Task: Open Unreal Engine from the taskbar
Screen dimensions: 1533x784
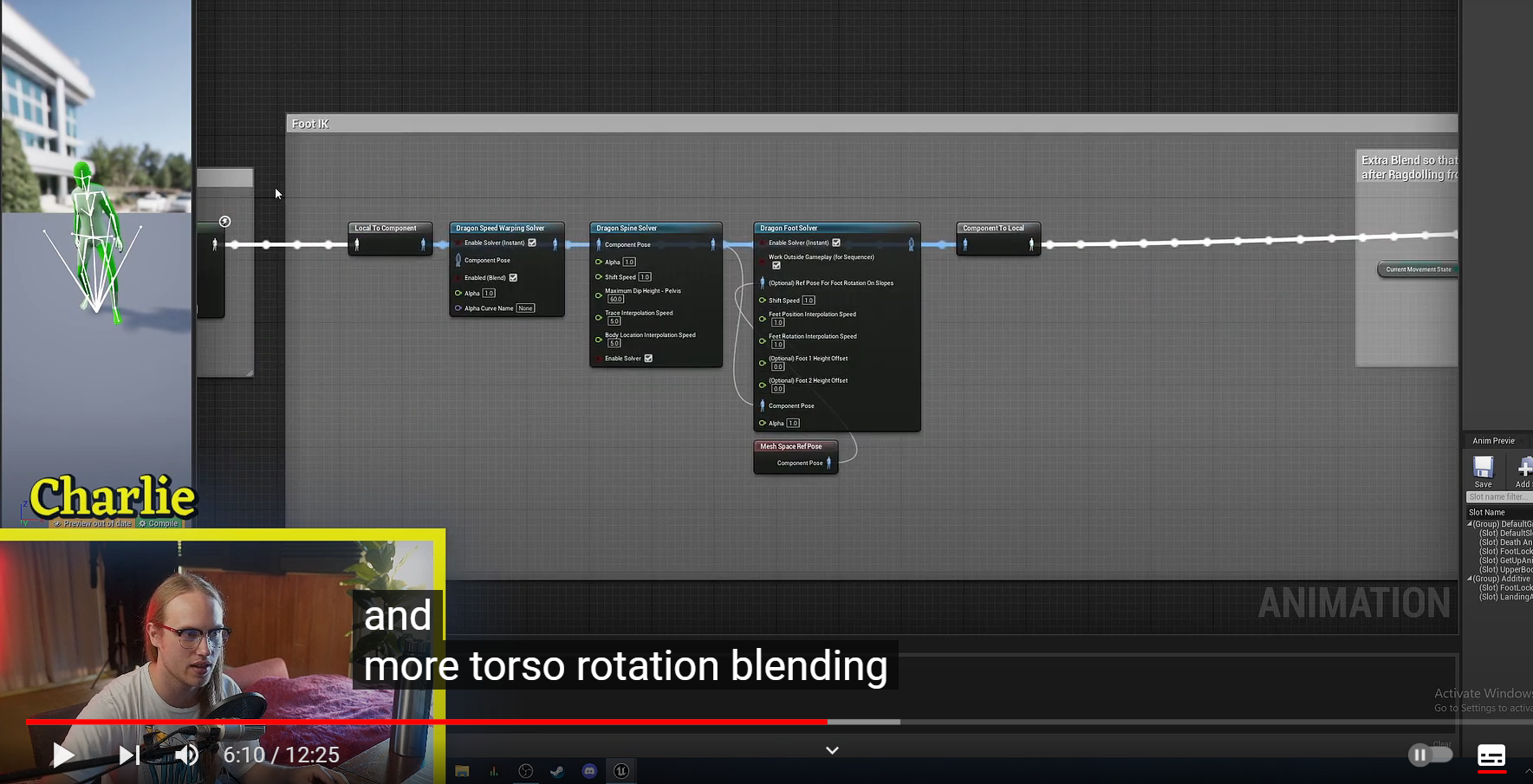Action: click(x=621, y=771)
